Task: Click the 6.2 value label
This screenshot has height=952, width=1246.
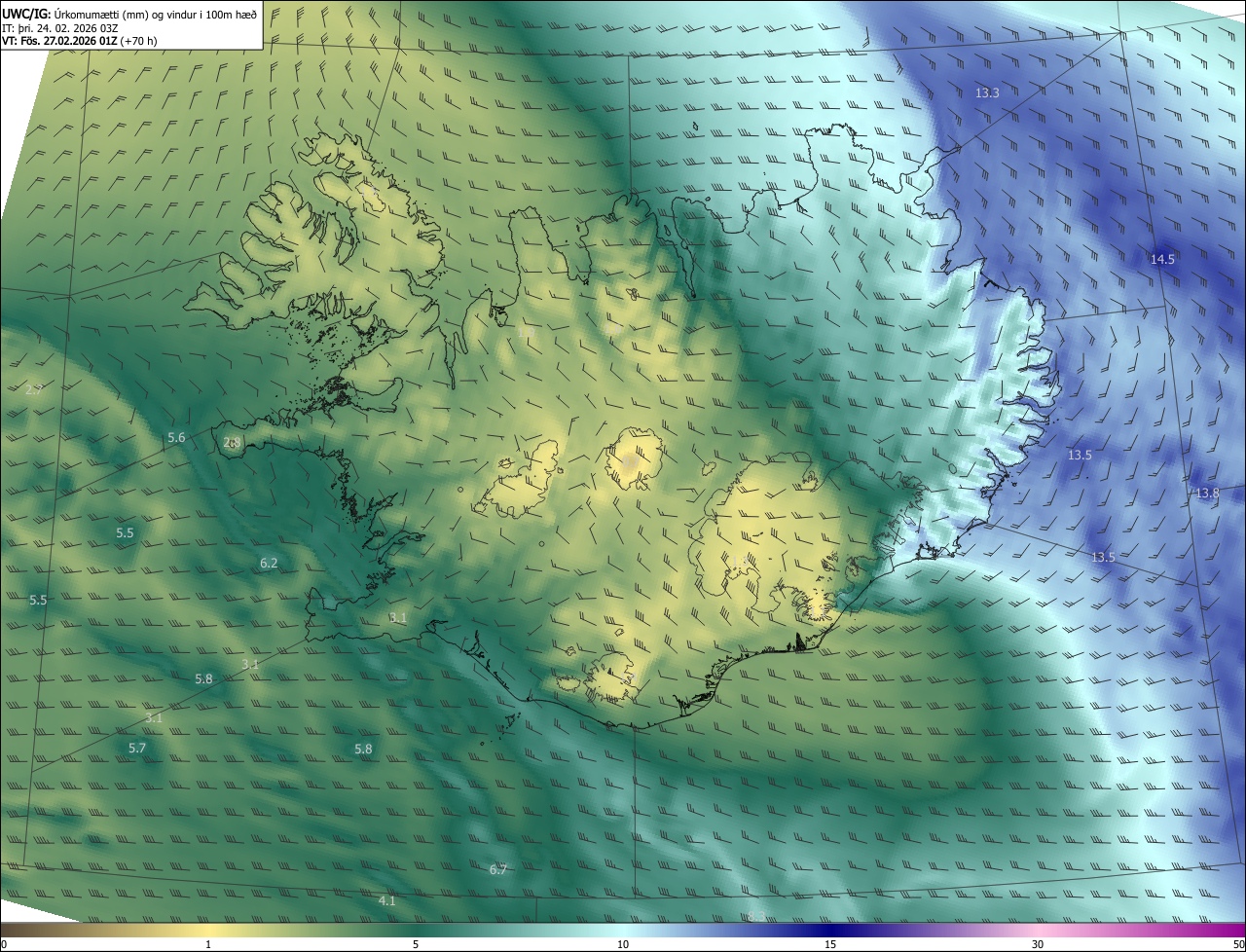Action: [x=269, y=563]
